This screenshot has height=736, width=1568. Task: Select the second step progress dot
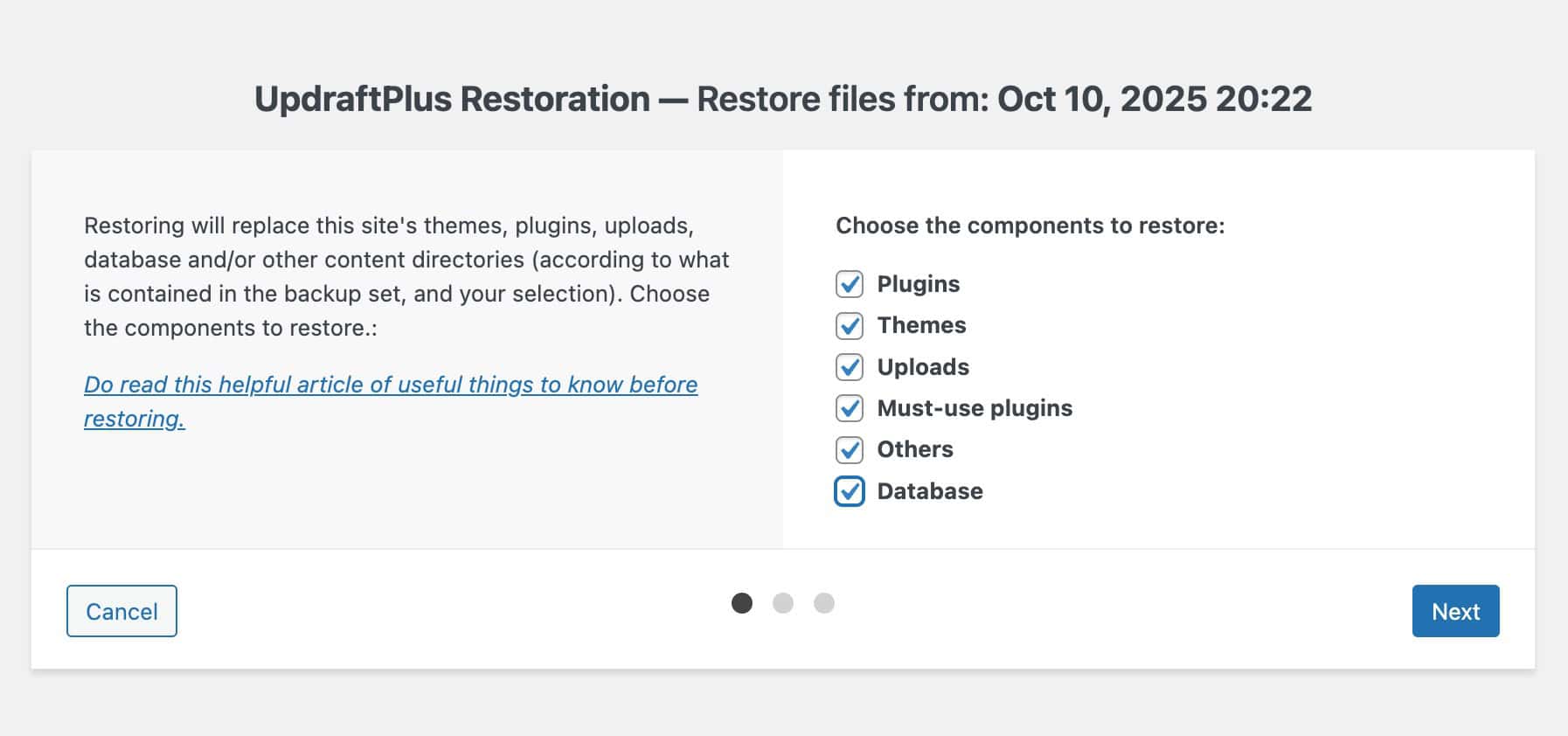[x=783, y=603]
